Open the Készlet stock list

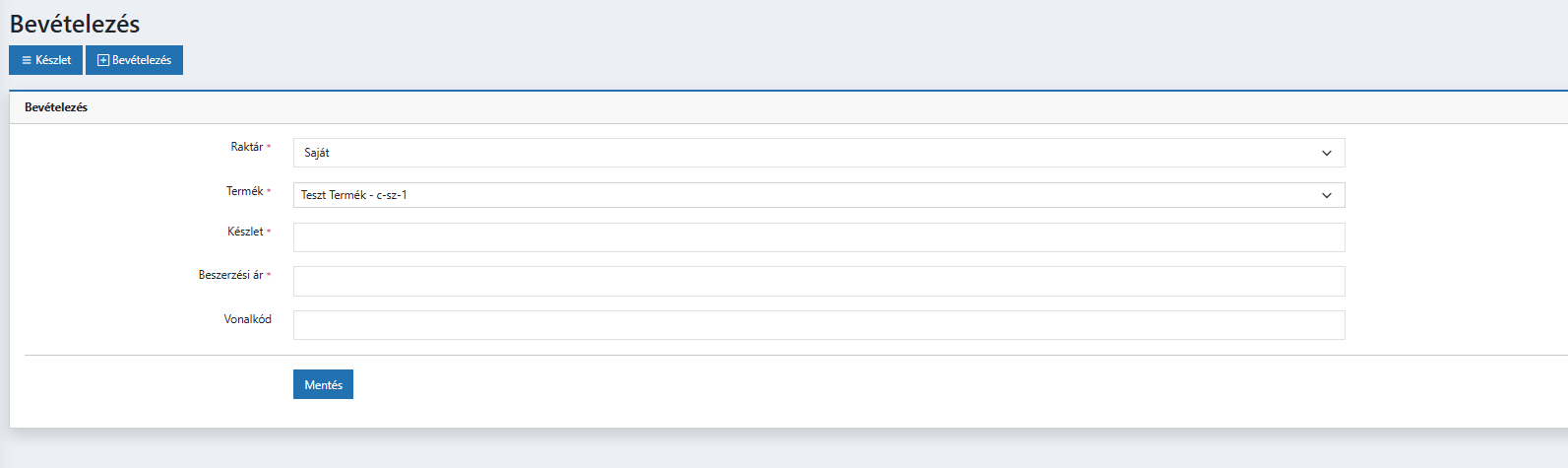[x=46, y=60]
